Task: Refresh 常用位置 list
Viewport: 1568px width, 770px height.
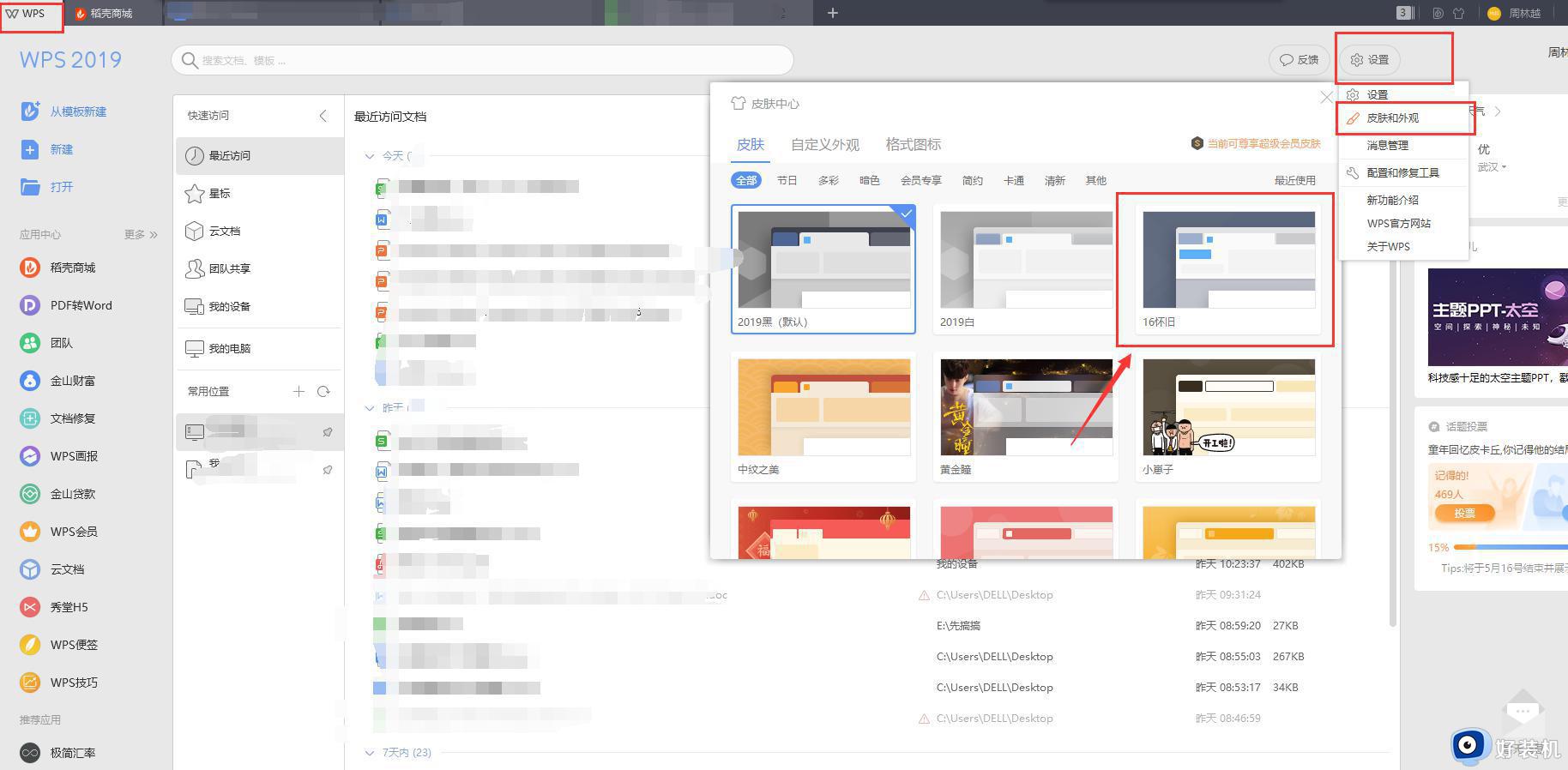Action: (x=323, y=391)
